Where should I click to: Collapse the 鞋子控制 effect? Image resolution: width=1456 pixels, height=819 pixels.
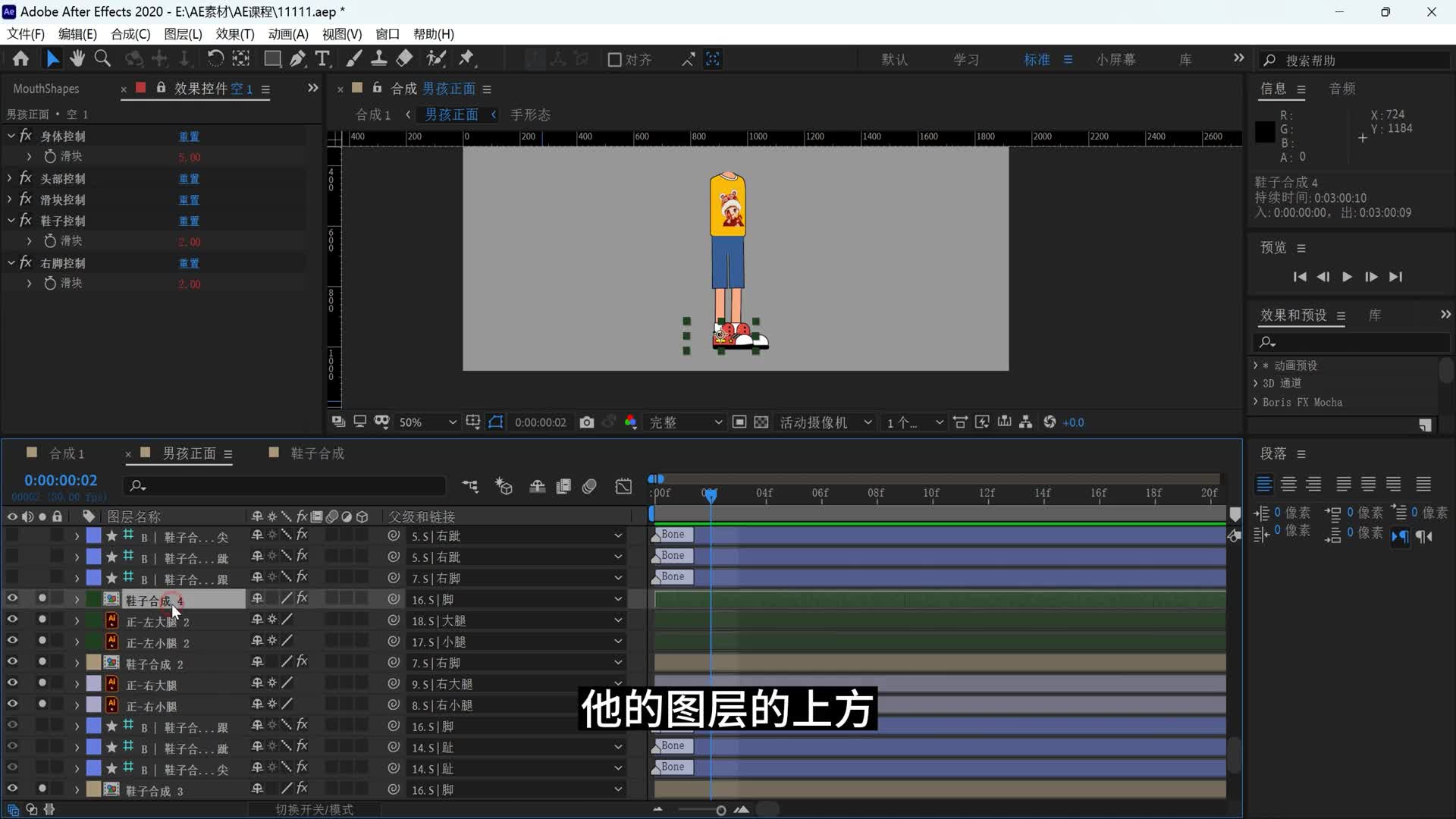click(x=11, y=221)
